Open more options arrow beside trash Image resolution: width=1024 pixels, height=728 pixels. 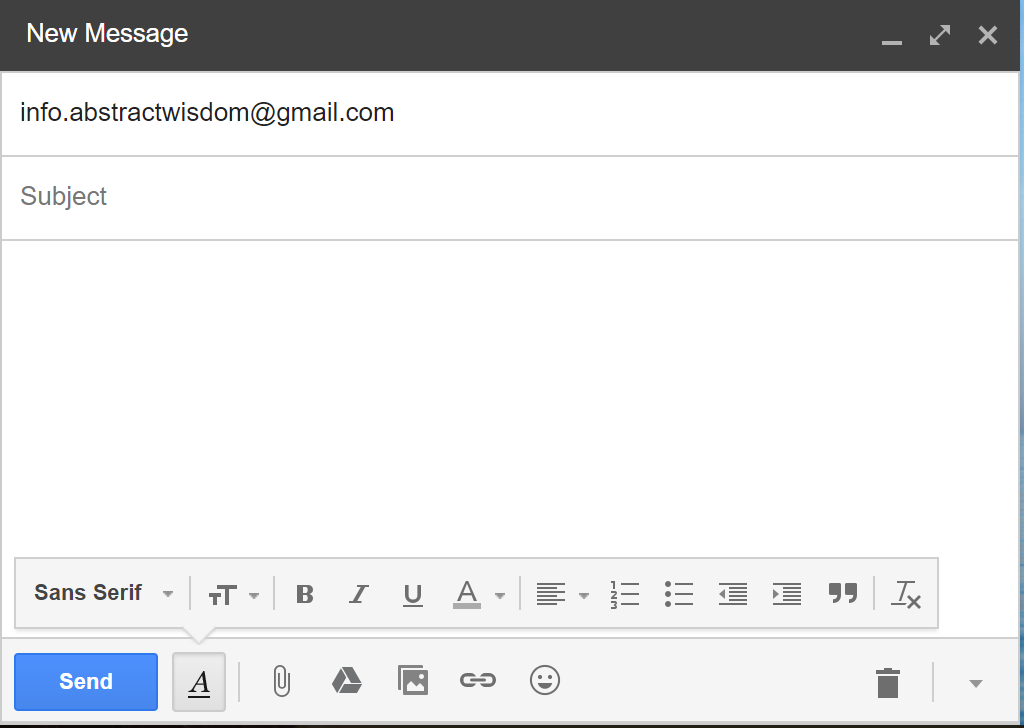976,683
